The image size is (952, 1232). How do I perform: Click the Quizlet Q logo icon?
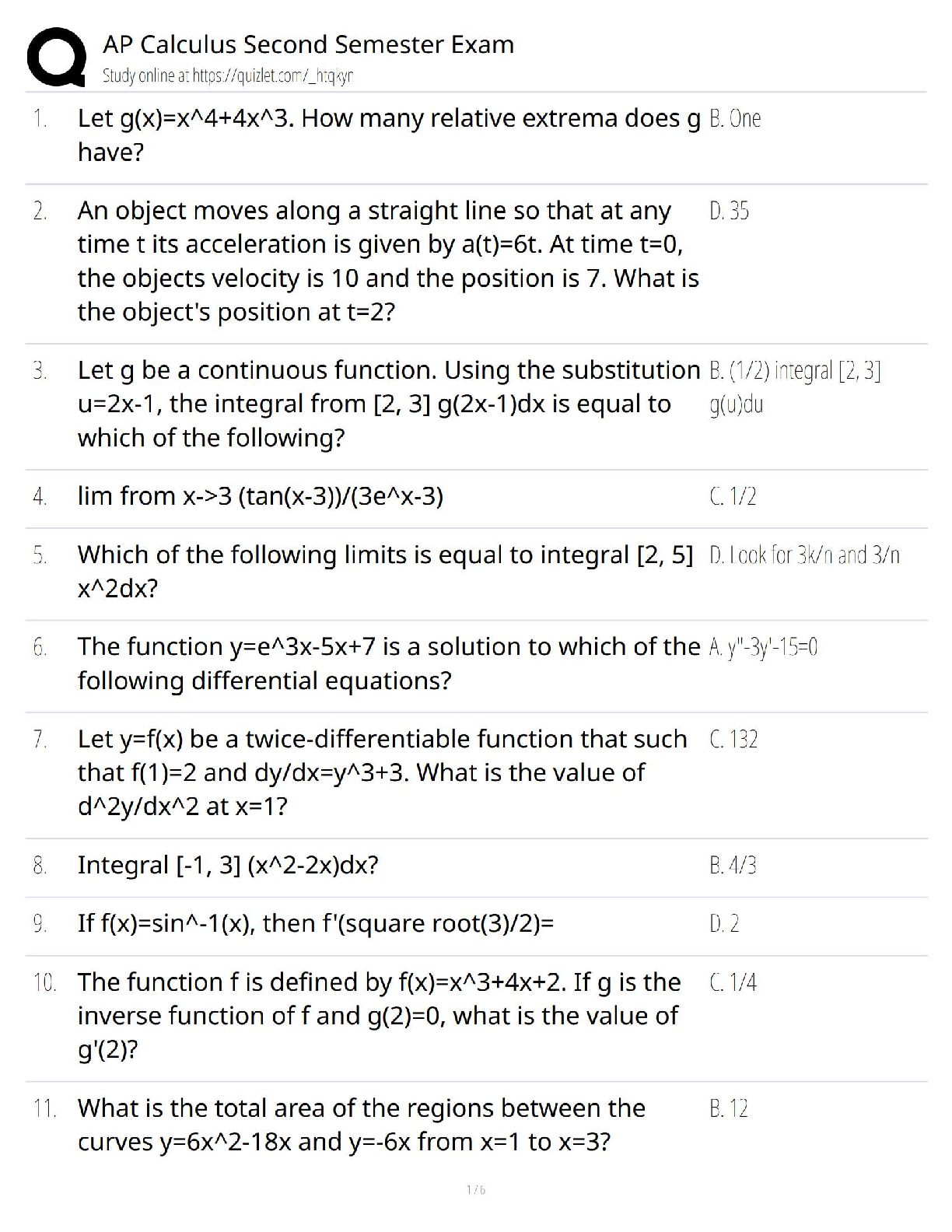56,58
